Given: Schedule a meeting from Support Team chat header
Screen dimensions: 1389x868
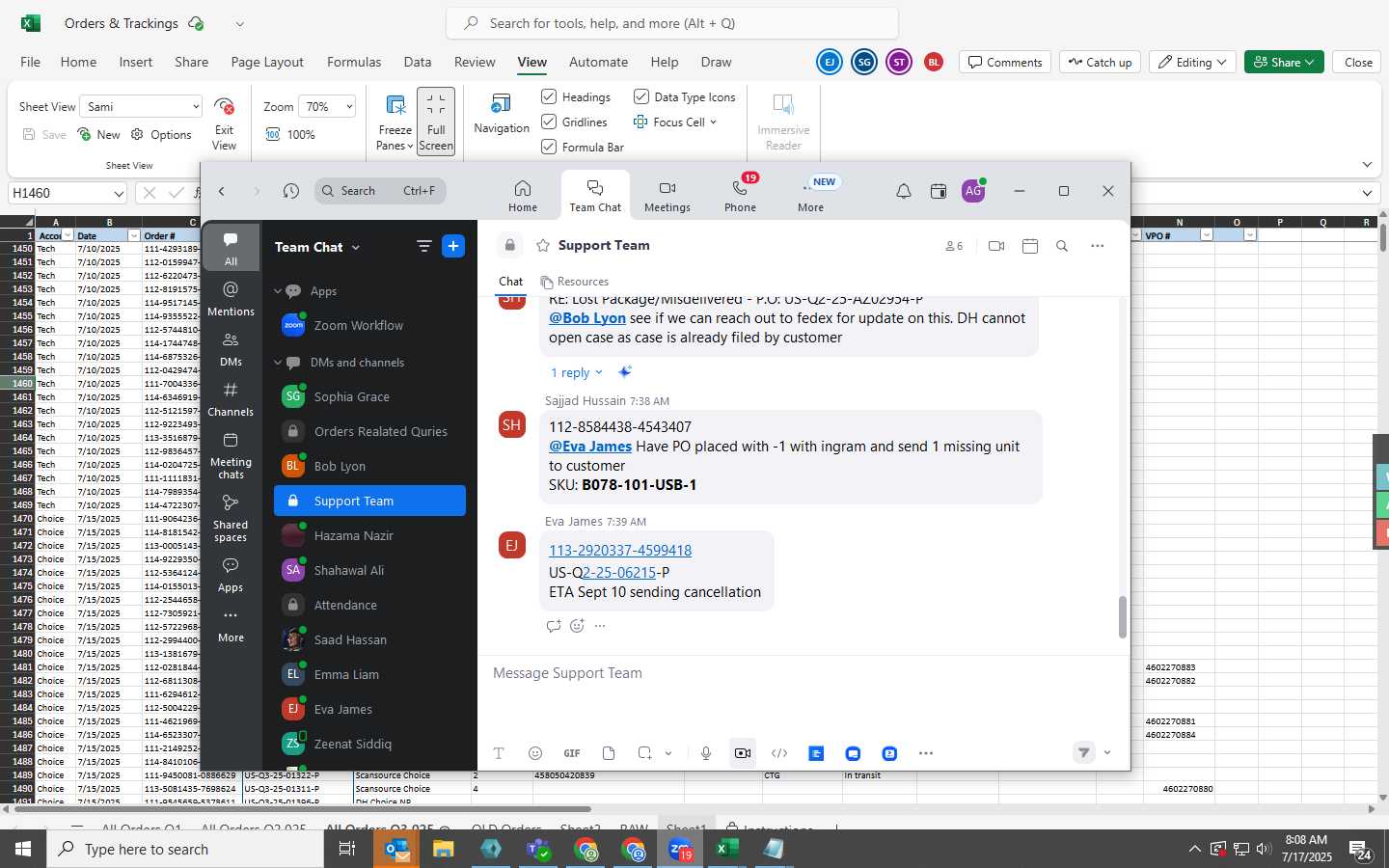Looking at the screenshot, I should tap(1029, 246).
